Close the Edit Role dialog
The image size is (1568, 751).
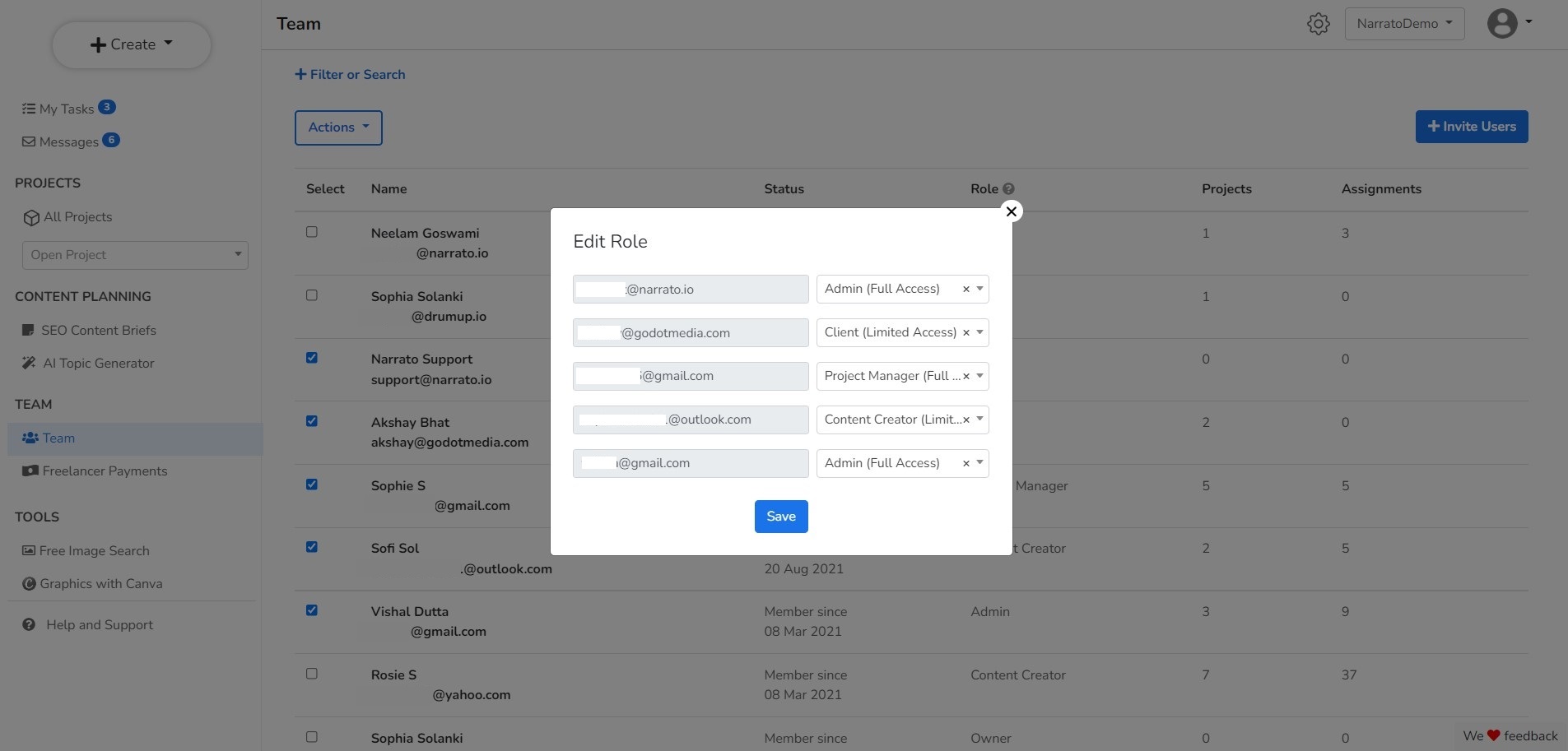pyautogui.click(x=1011, y=211)
